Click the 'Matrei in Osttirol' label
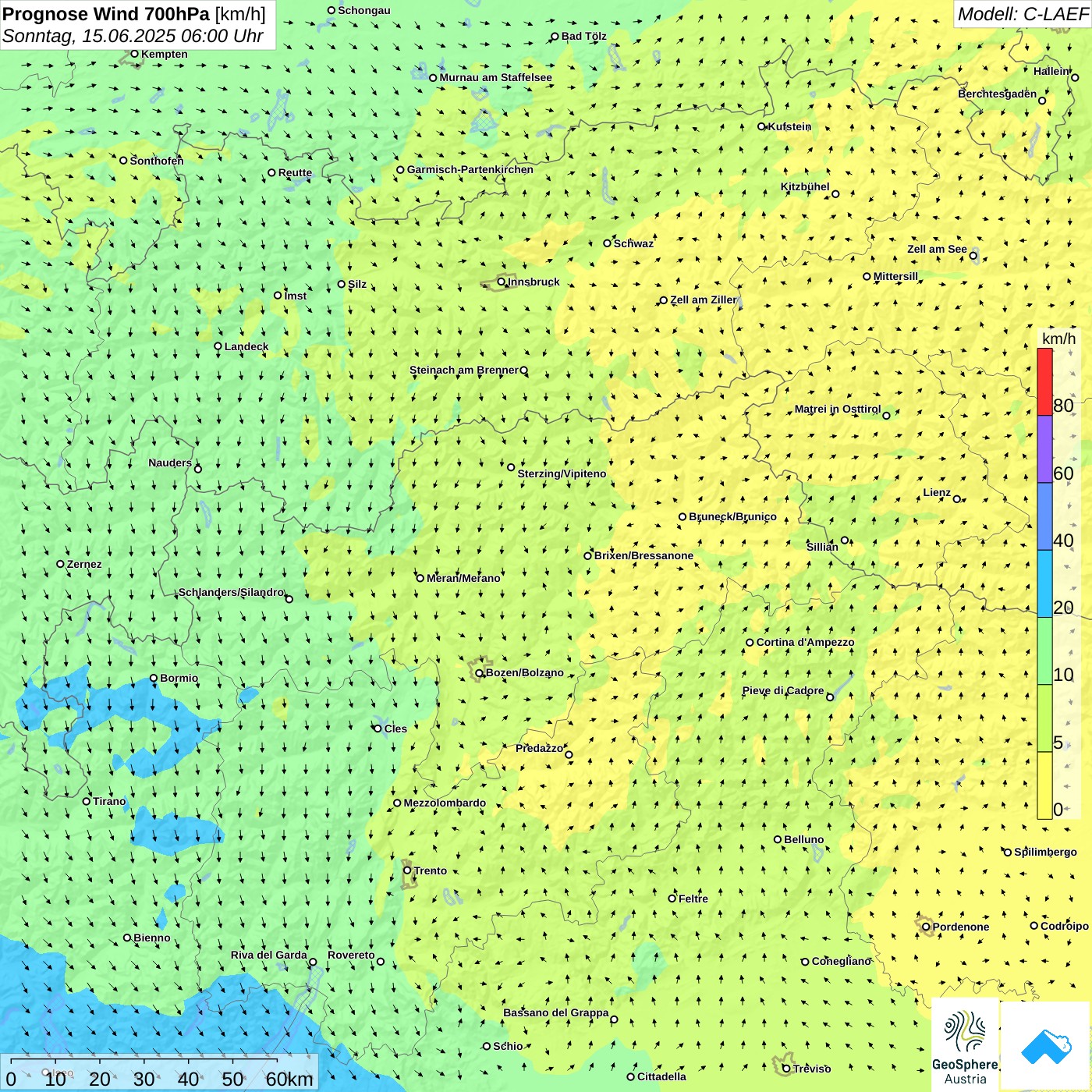 coord(838,409)
